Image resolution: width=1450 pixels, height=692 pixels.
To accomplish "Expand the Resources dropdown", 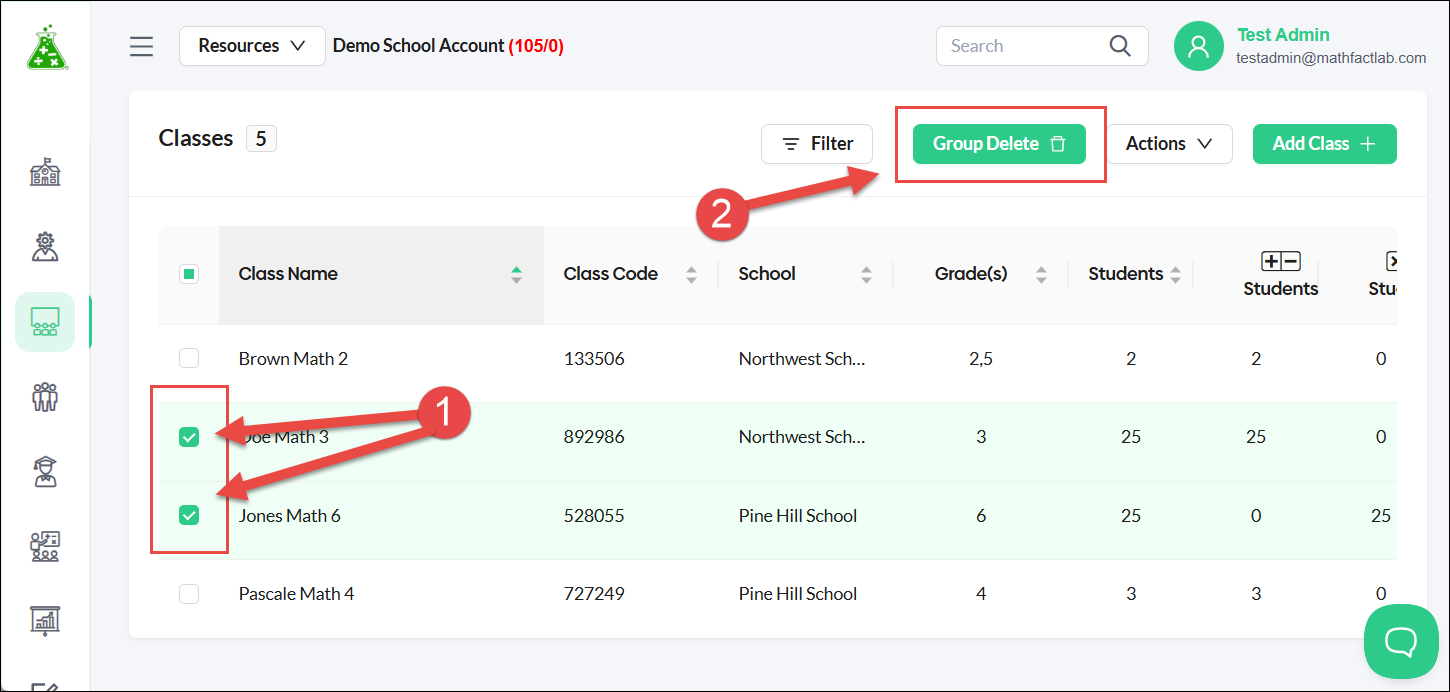I will [x=252, y=46].
